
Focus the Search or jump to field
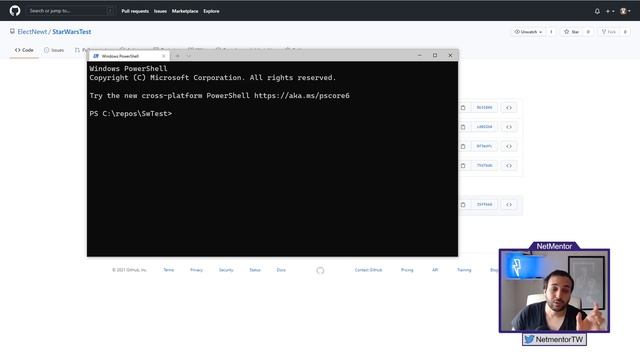point(70,11)
